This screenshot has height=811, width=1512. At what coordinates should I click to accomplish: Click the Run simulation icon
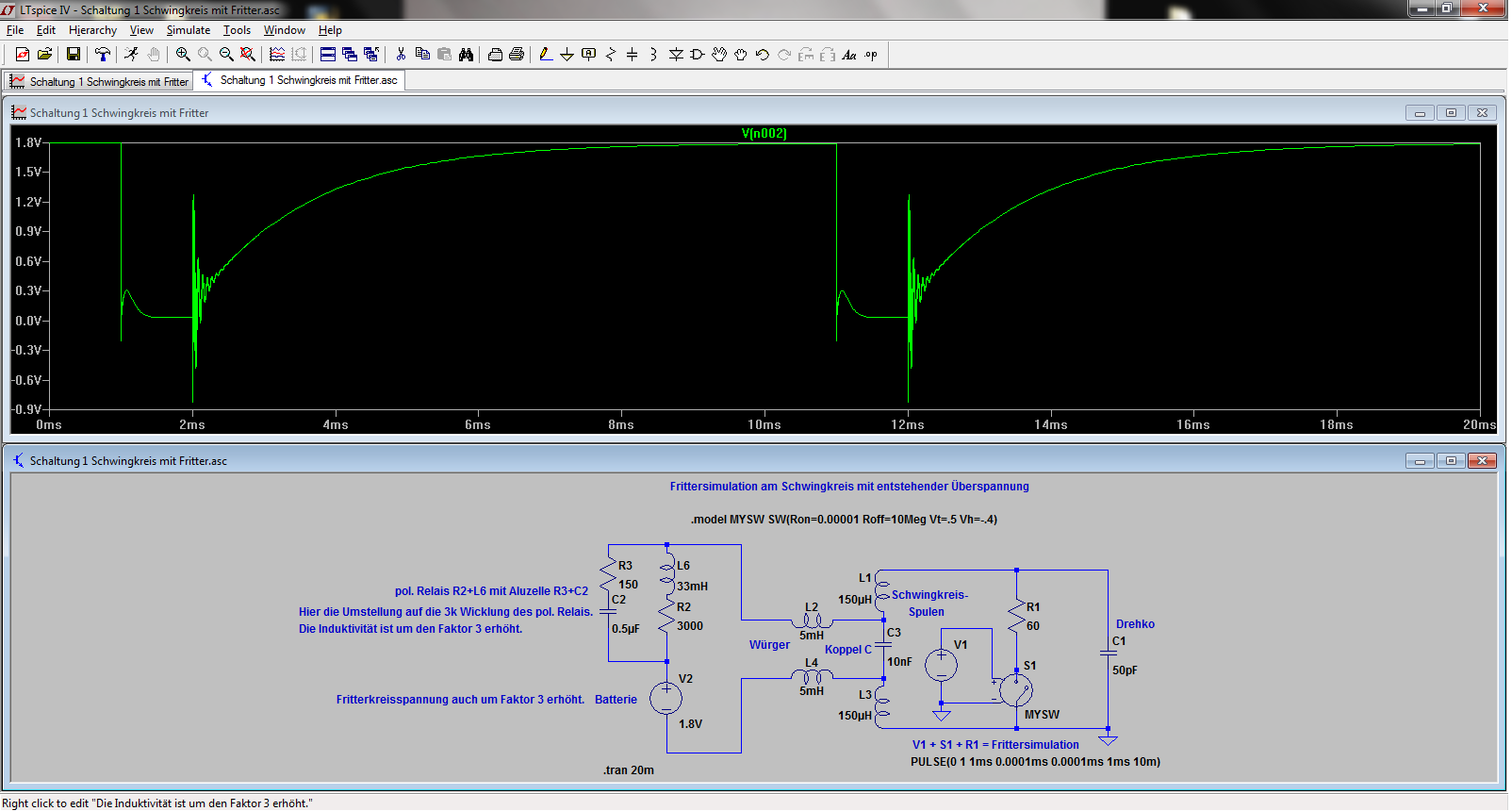(131, 55)
